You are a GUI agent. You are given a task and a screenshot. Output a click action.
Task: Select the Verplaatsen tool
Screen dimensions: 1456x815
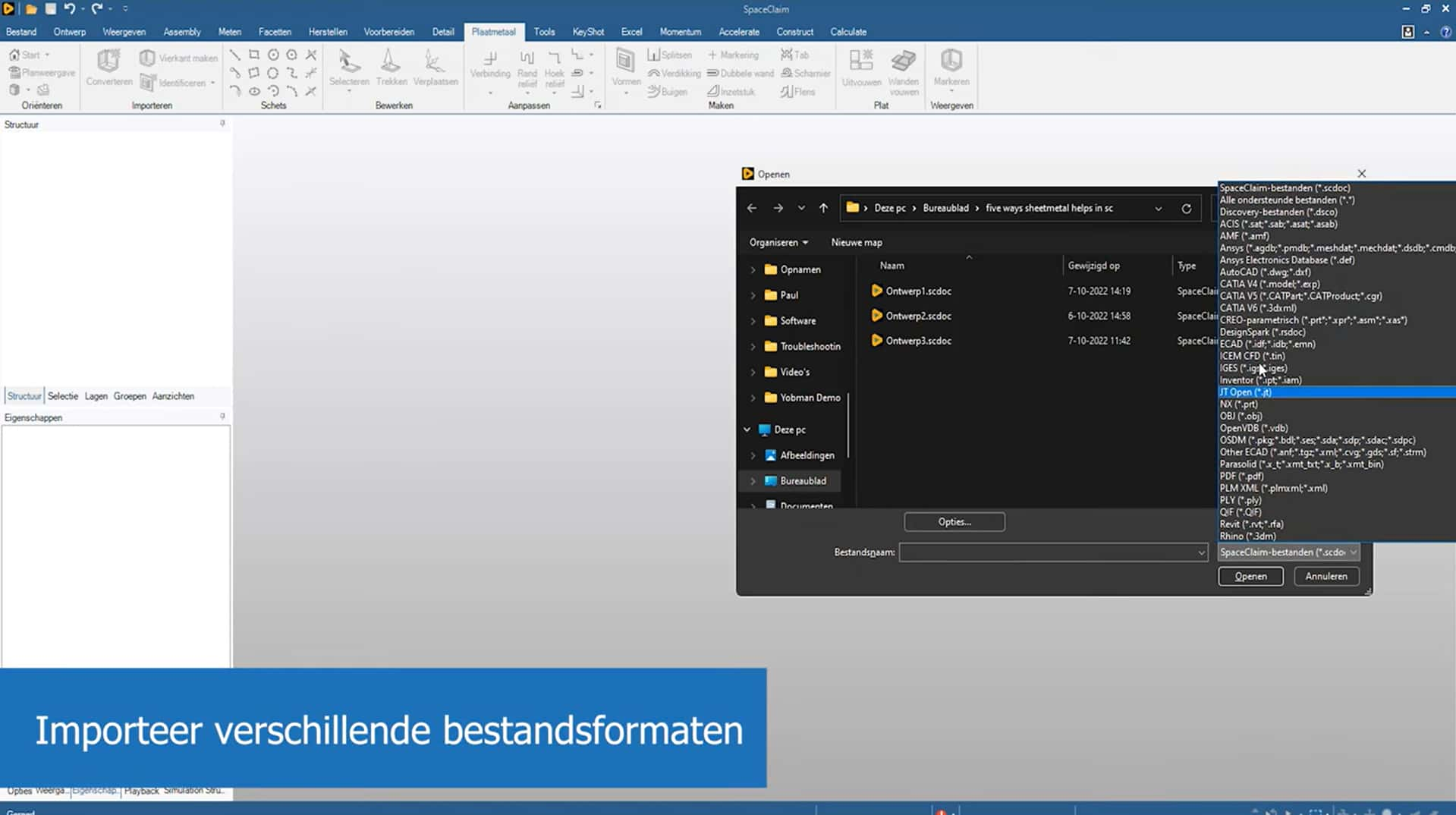pos(436,68)
